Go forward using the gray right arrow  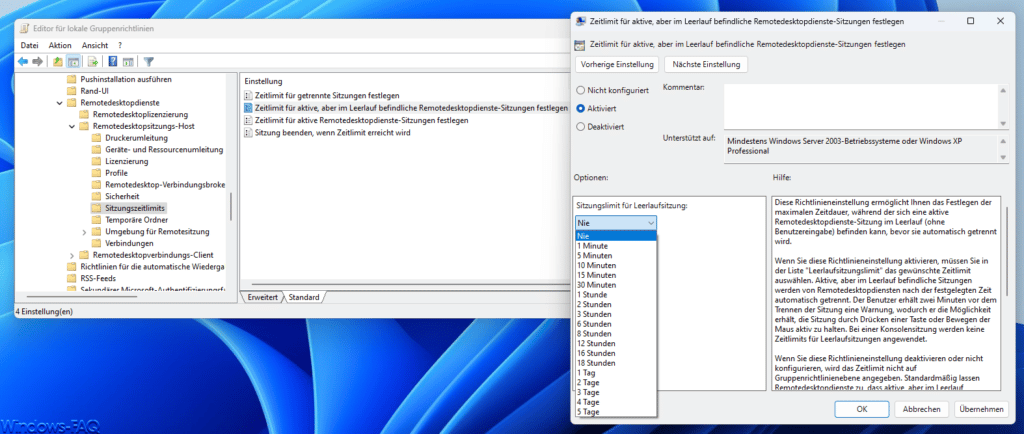coord(37,61)
